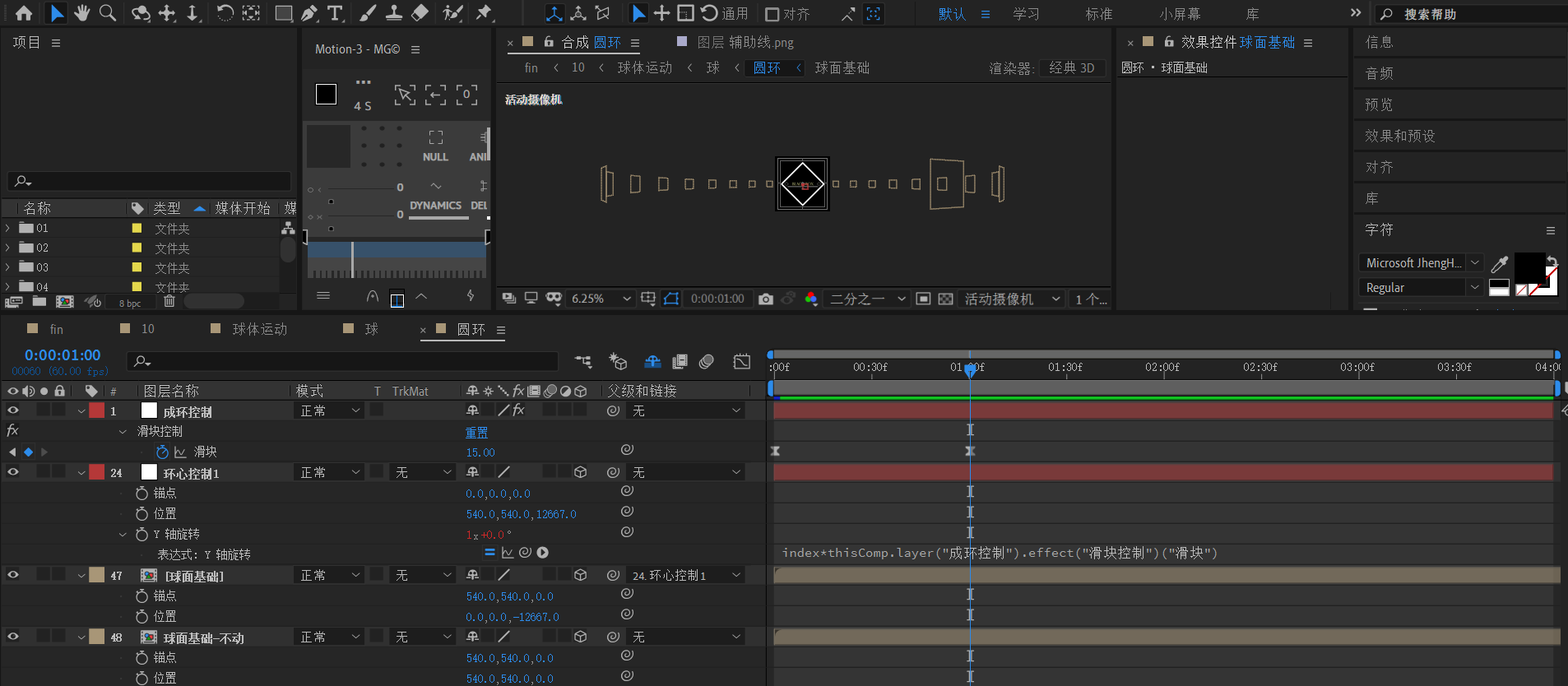The height and width of the screenshot is (686, 1568).
Task: Click the text fill color swatch in Character panel
Action: [1529, 267]
